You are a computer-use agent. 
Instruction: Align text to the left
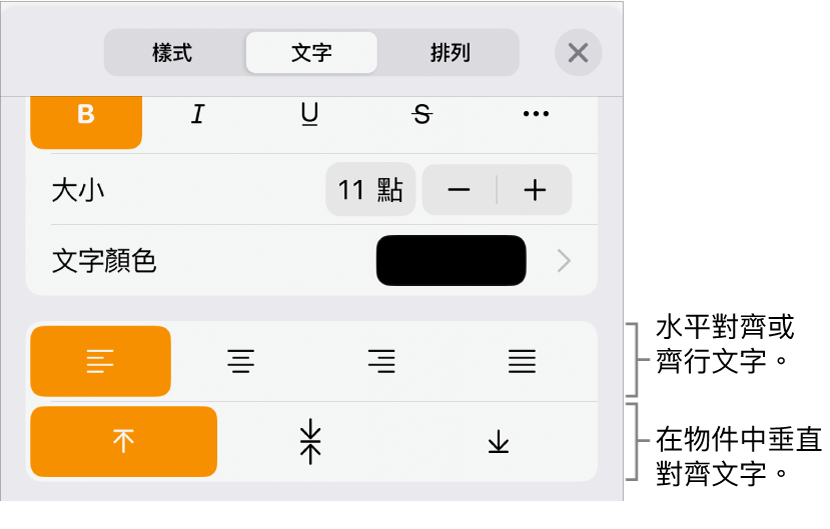[101, 361]
